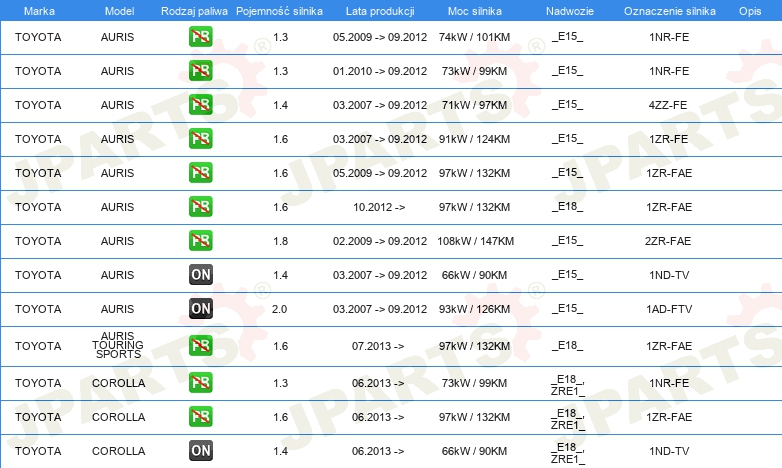Viewport: 782px width, 468px height.
Task: Click the 108kW / 147KM power cell
Action: coord(475,241)
